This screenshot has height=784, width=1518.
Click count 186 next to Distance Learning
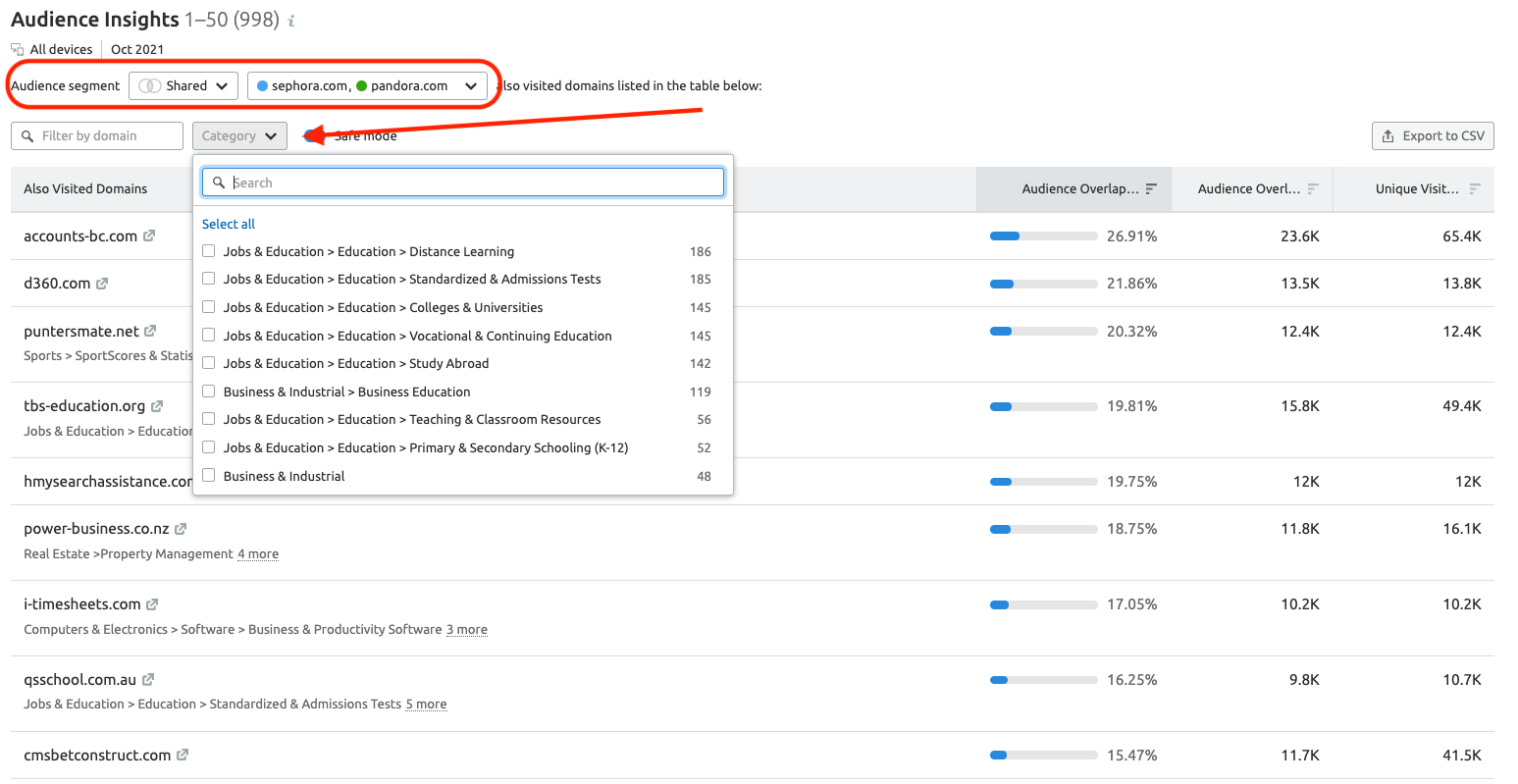(701, 251)
